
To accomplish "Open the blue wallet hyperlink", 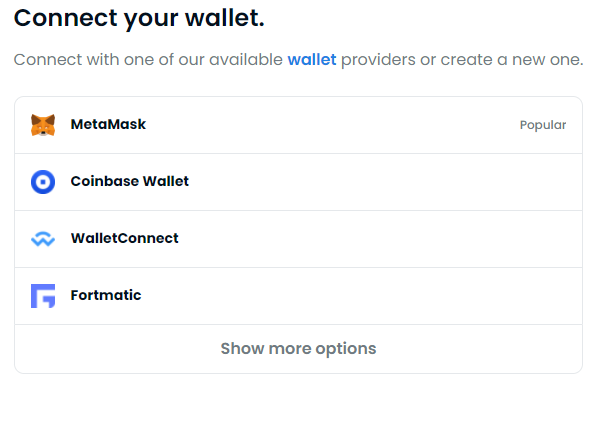I will tap(312, 60).
